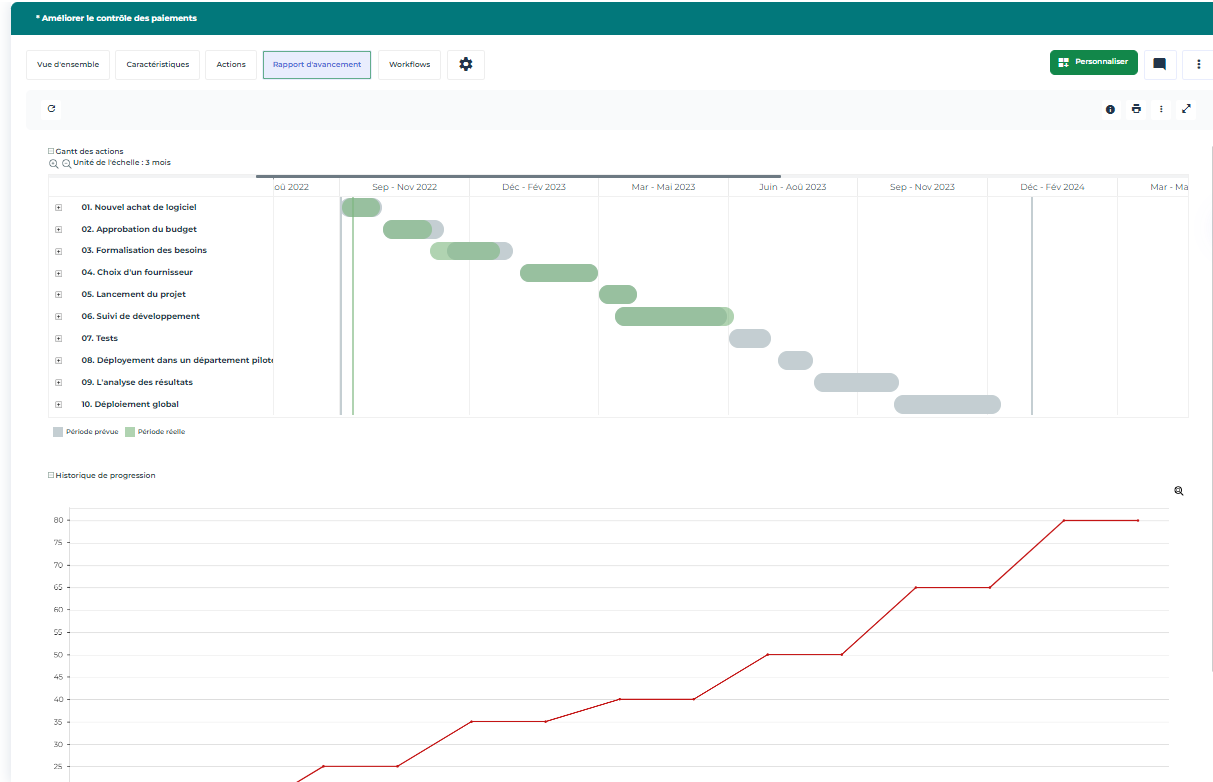
Task: Open the comments chat icon
Action: [1159, 64]
